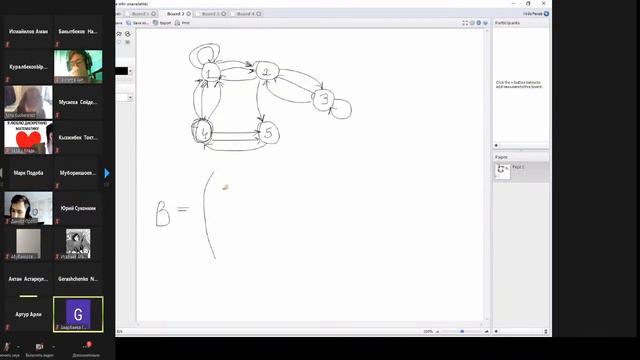Viewport: 640px width, 360px height.
Task: Click the previous-page arrow in Zoom gallery
Action: click(1, 173)
